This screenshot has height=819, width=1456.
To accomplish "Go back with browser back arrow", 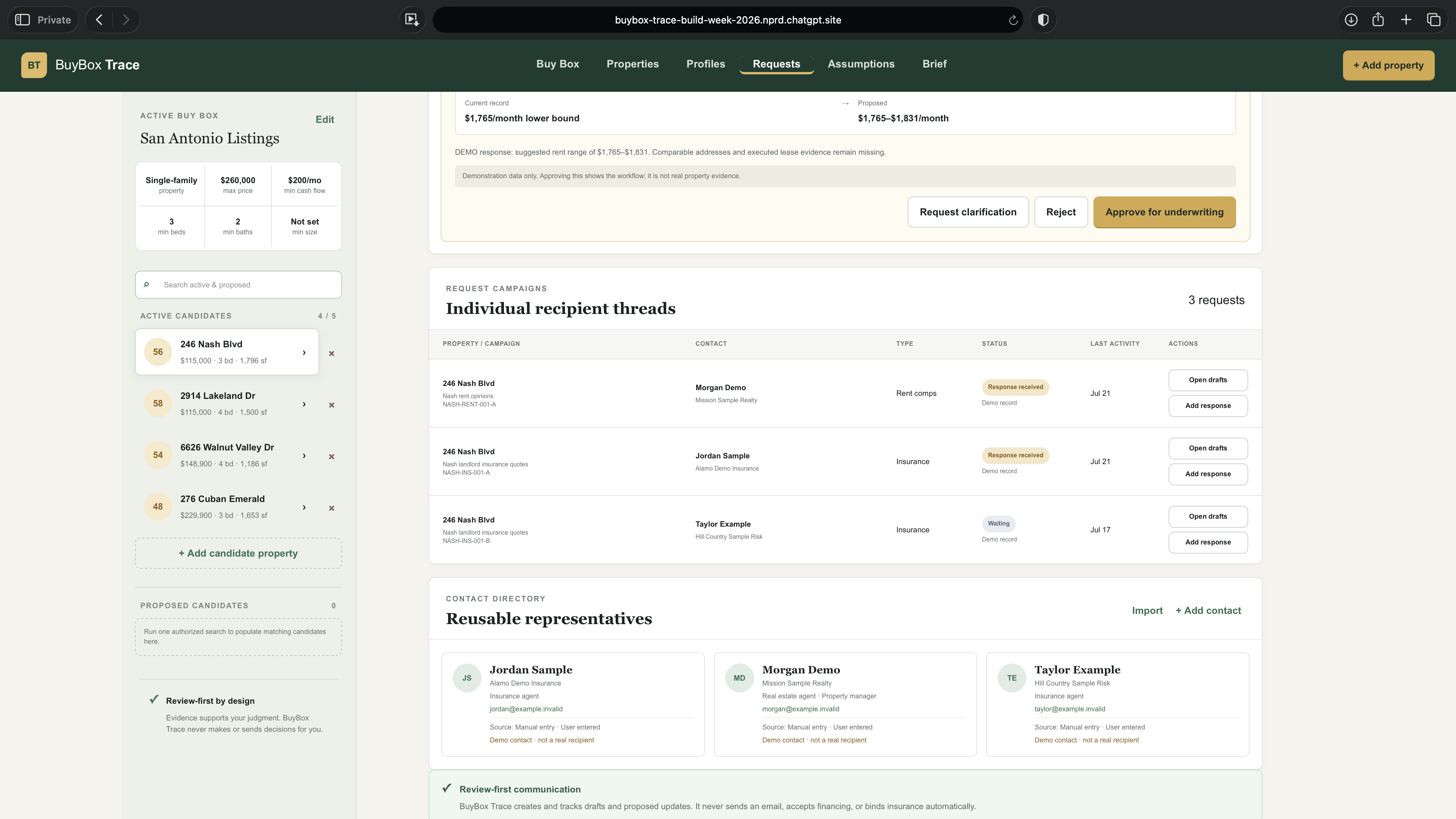I will point(99,20).
